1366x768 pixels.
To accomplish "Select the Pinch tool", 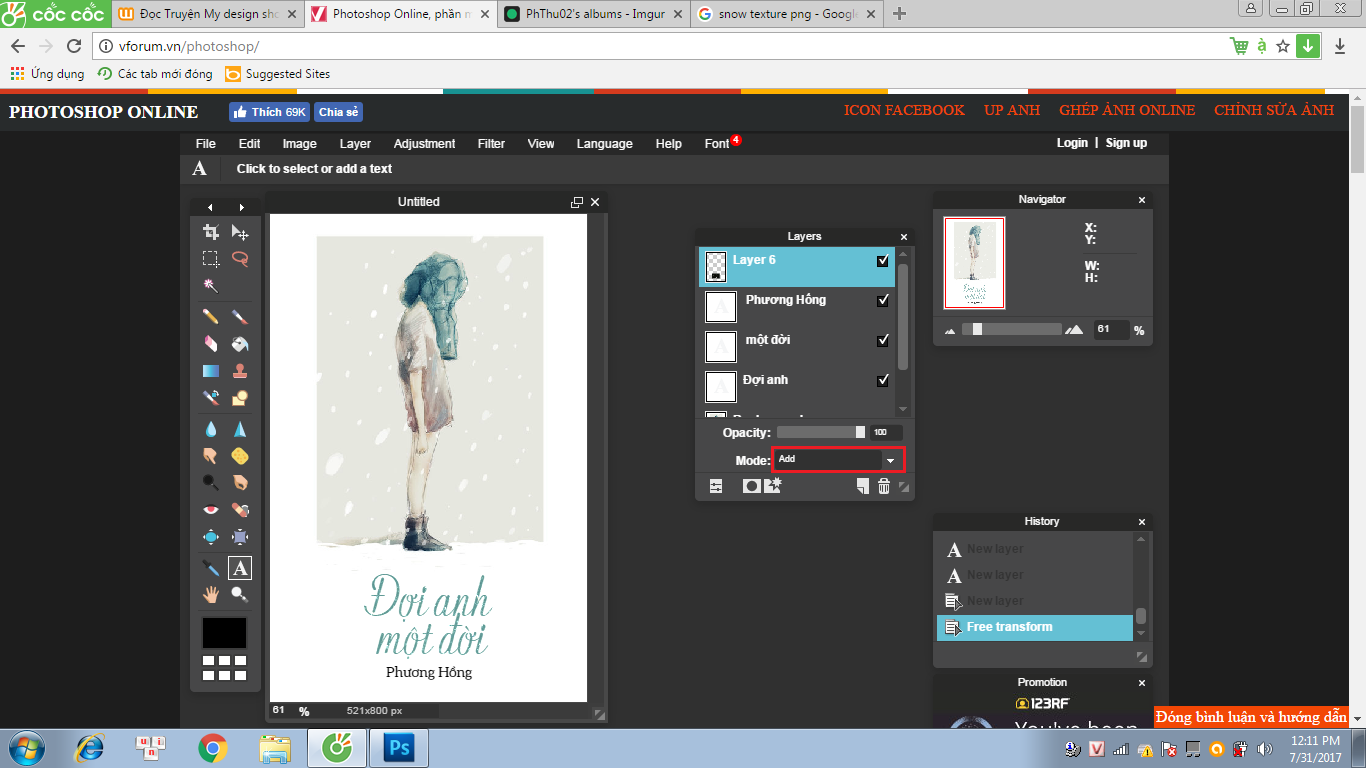I will 240,537.
